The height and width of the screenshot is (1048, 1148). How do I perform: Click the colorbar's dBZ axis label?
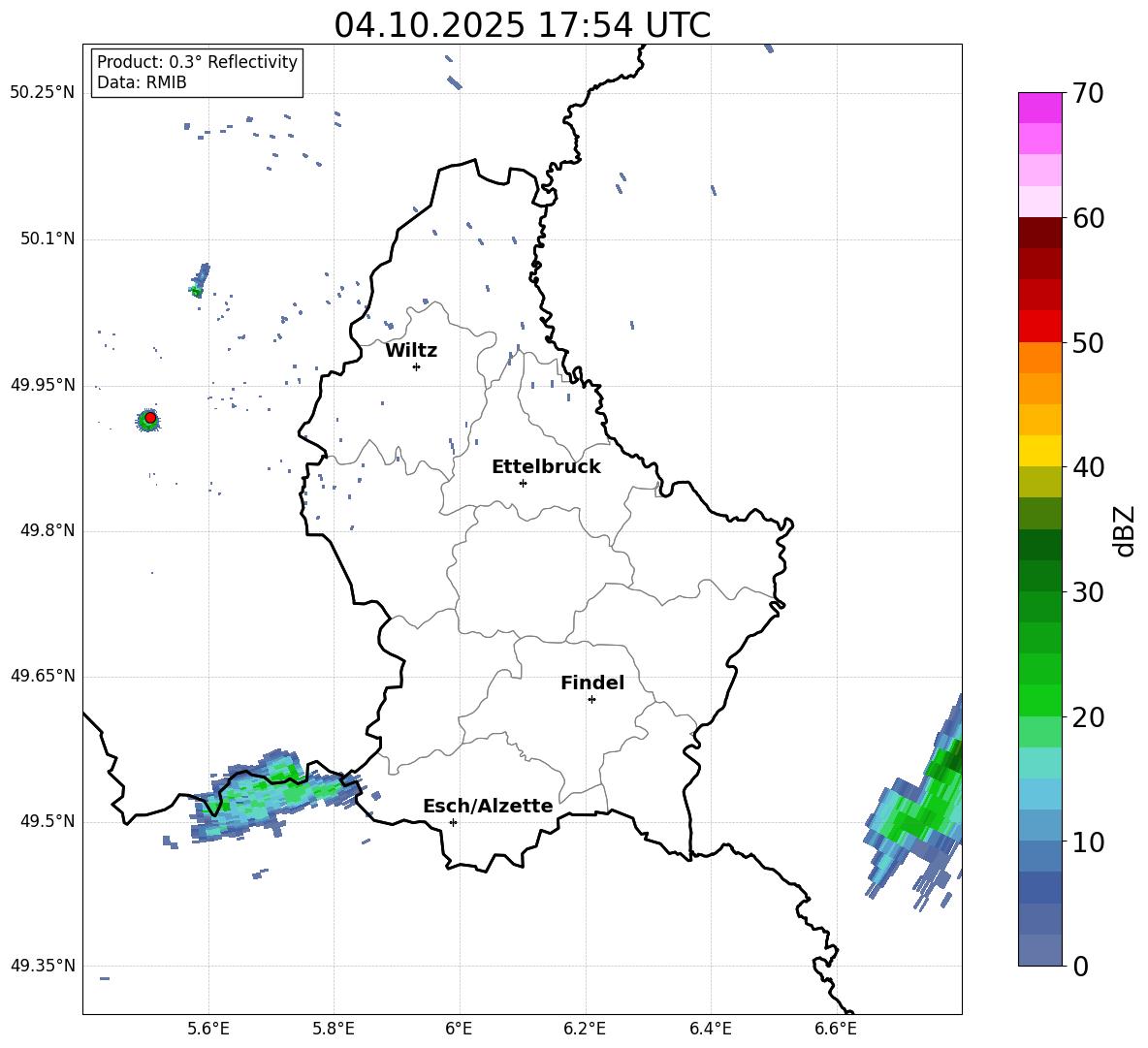[x=1126, y=530]
